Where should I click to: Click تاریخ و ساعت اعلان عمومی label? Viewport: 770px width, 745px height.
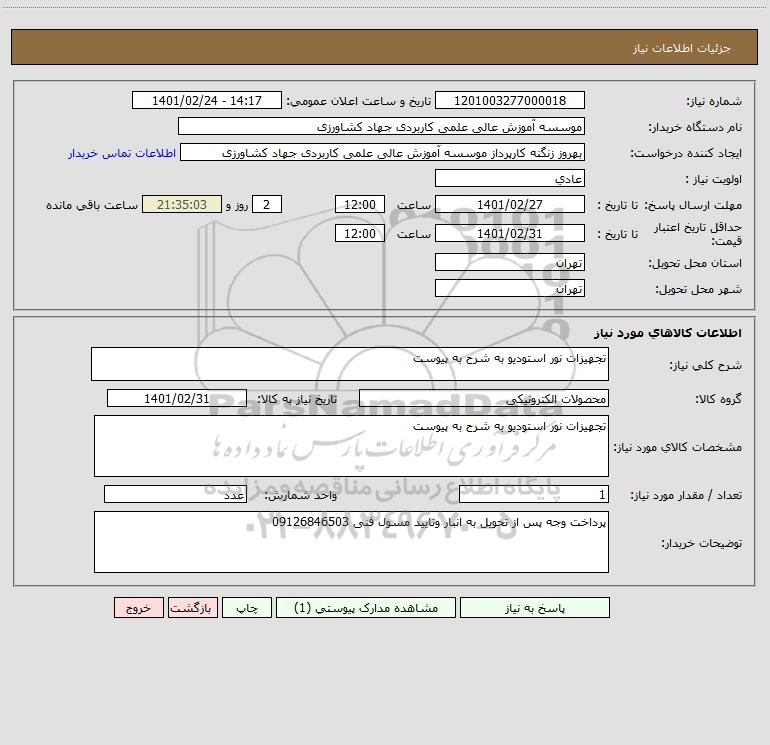[x=358, y=101]
